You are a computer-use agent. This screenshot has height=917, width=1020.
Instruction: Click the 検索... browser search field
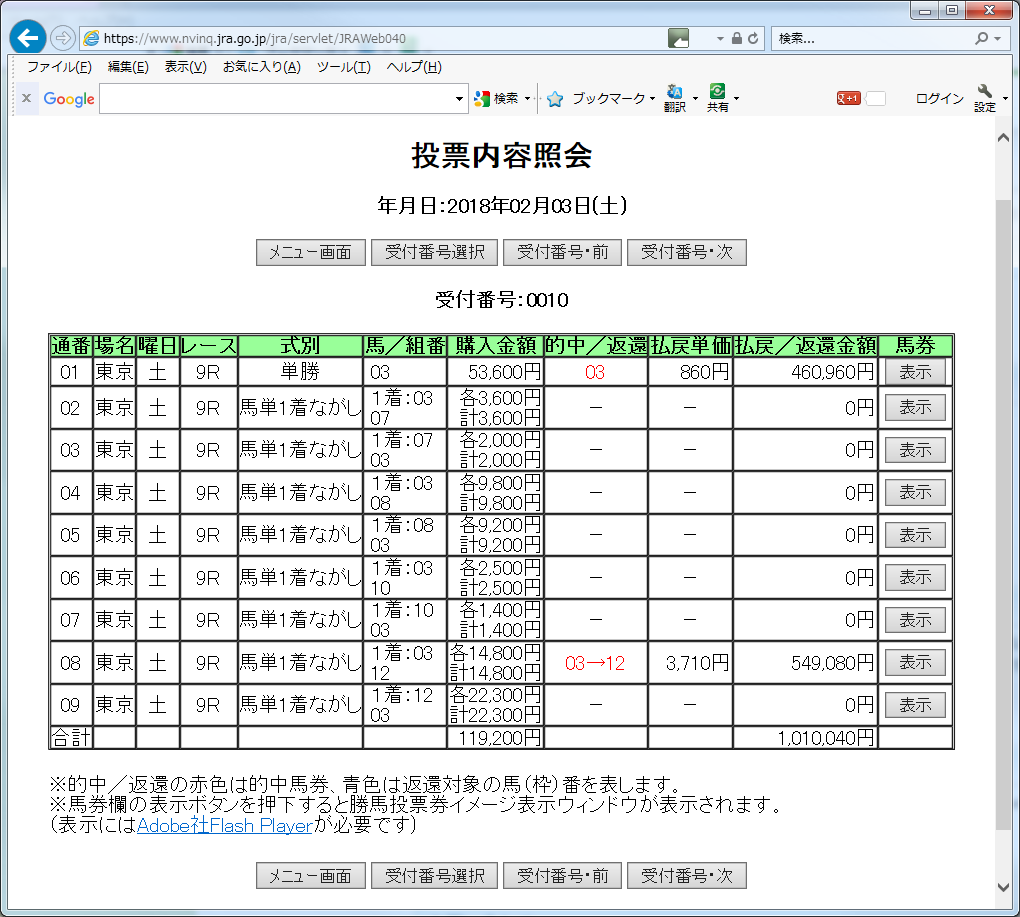[x=872, y=38]
